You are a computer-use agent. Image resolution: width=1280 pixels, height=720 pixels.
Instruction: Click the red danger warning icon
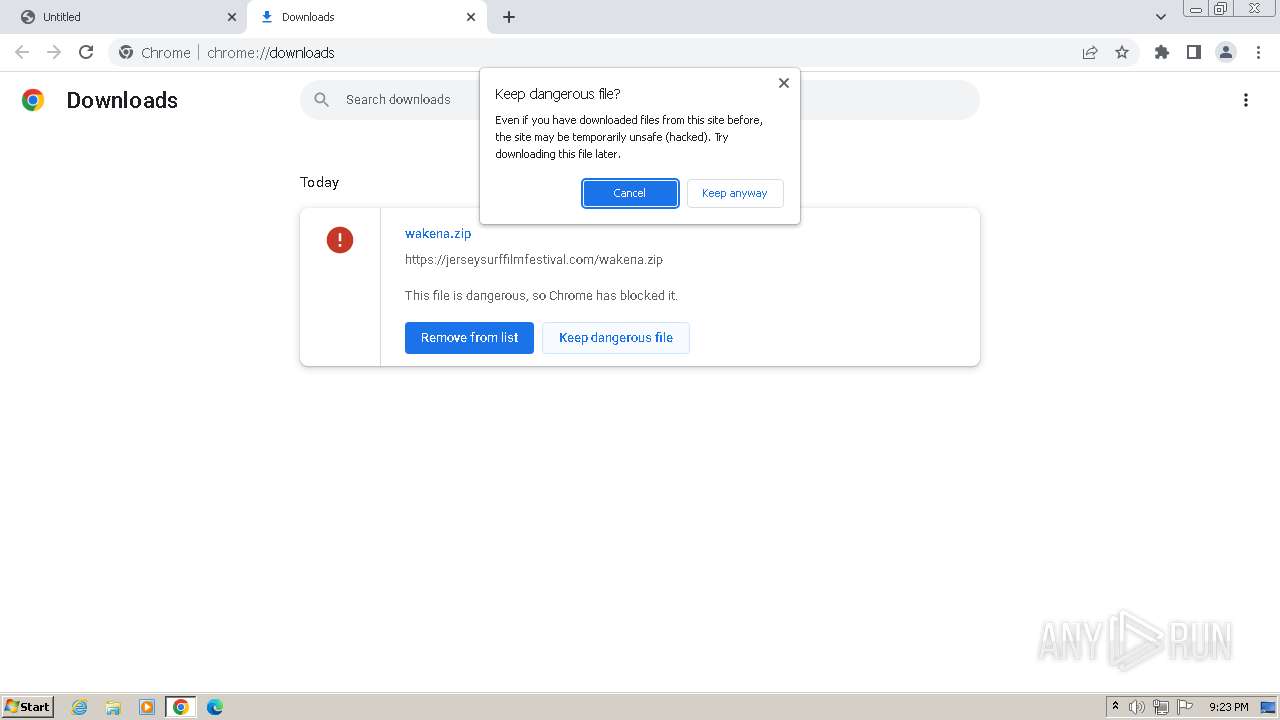[x=340, y=240]
